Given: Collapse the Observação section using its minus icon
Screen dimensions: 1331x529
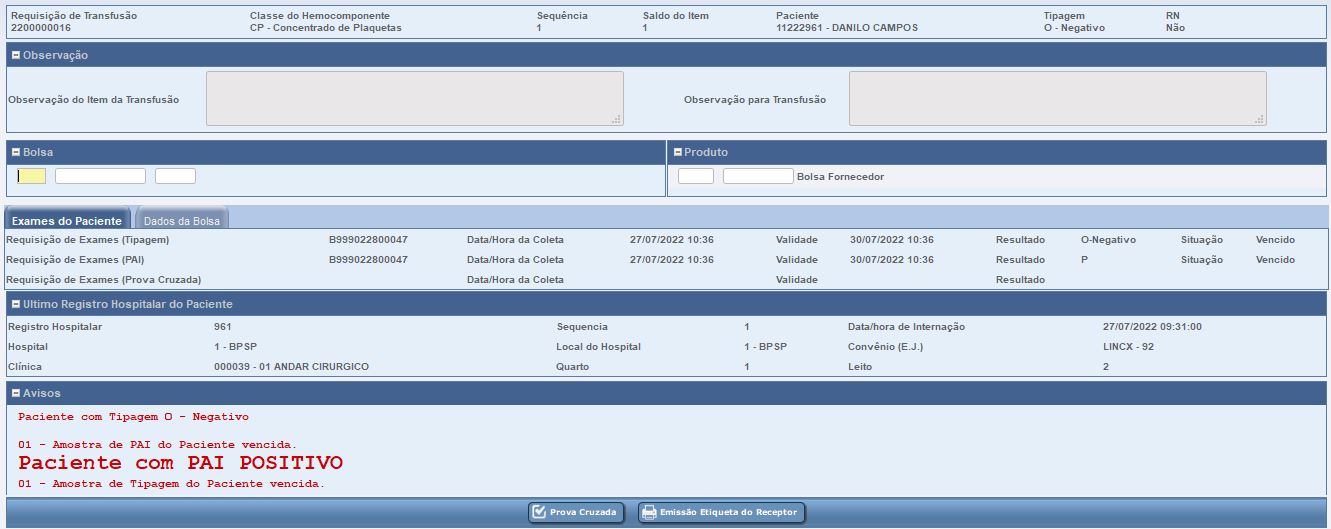Looking at the screenshot, I should [x=16, y=55].
